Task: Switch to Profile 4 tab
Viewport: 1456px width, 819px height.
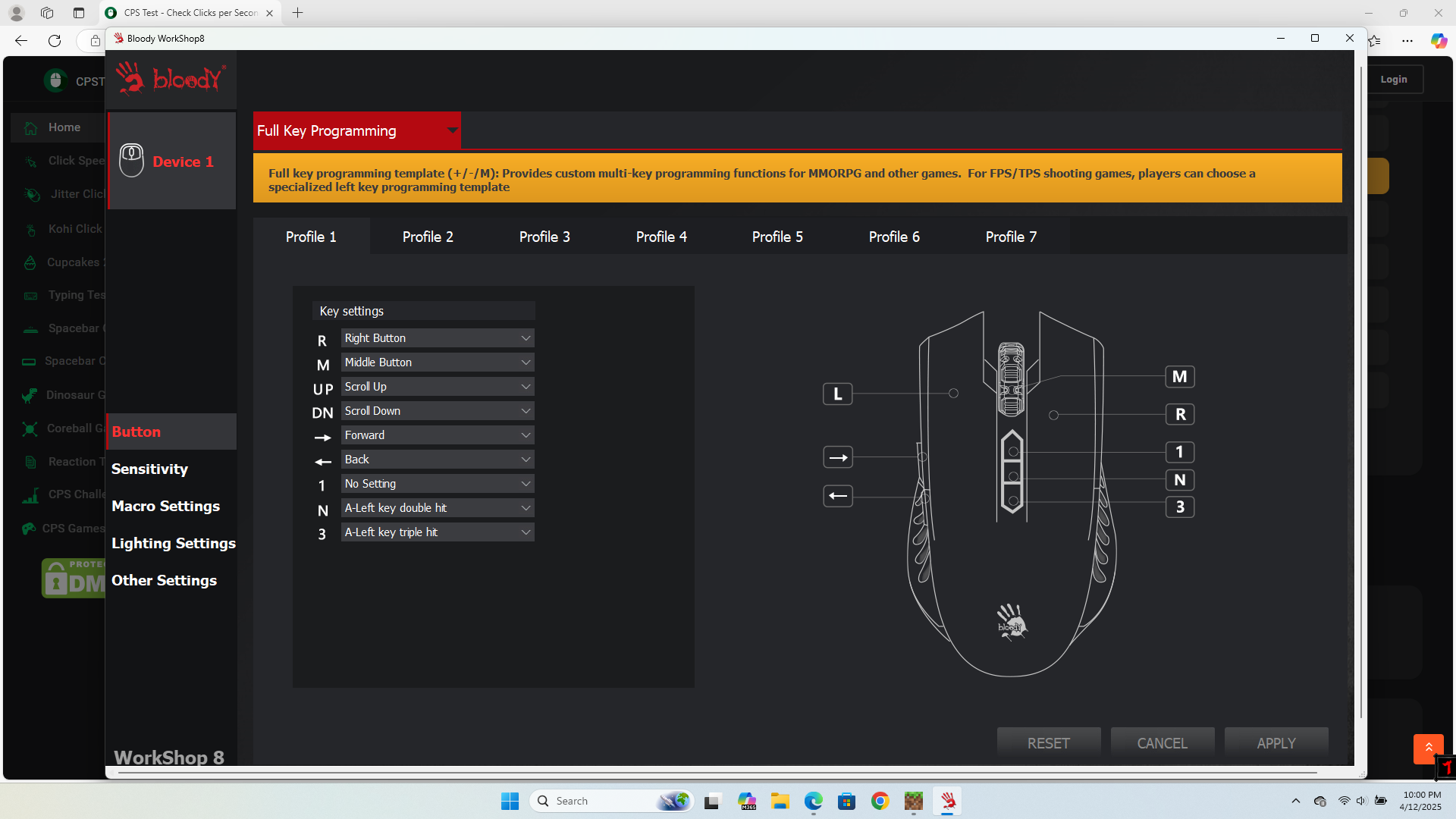Action: [x=661, y=237]
